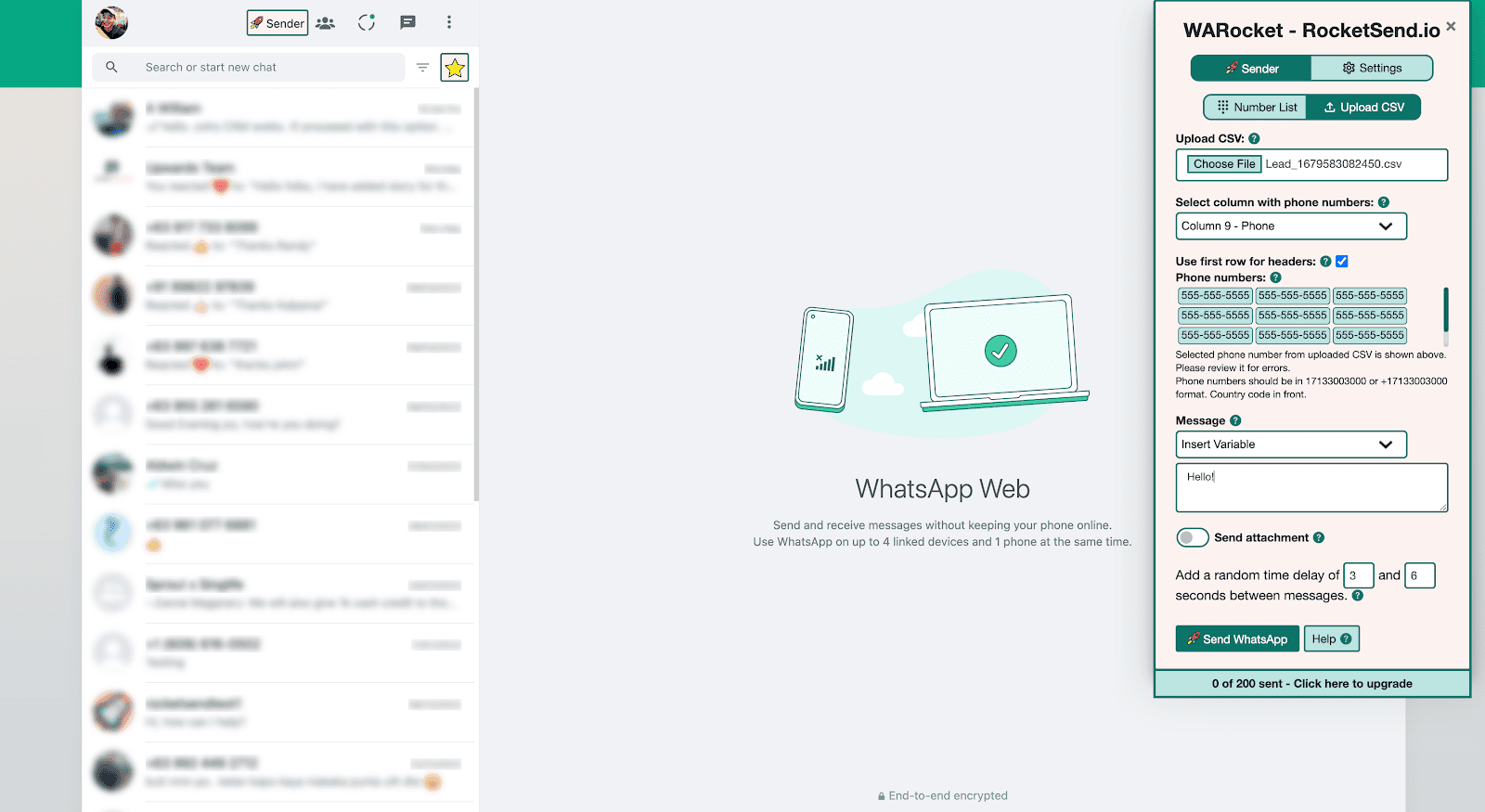Image resolution: width=1485 pixels, height=812 pixels.
Task: Click the unread chats filter icon
Action: [x=422, y=68]
